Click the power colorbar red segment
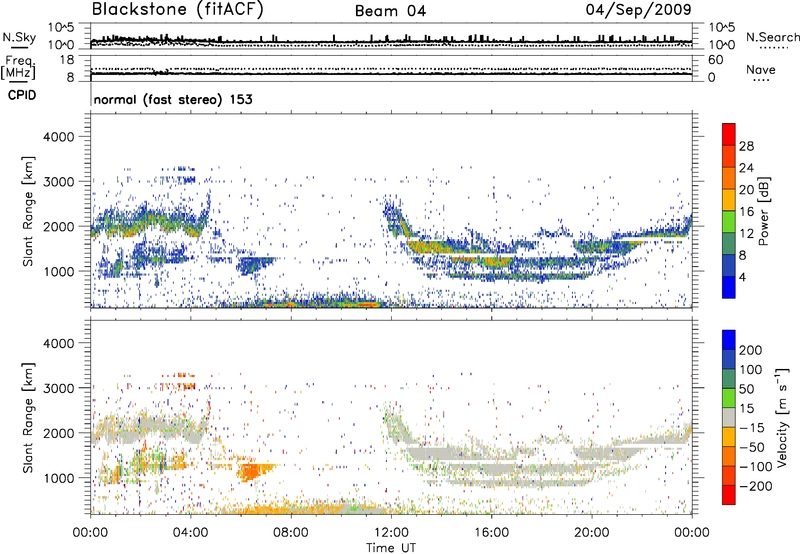 pyautogui.click(x=729, y=134)
